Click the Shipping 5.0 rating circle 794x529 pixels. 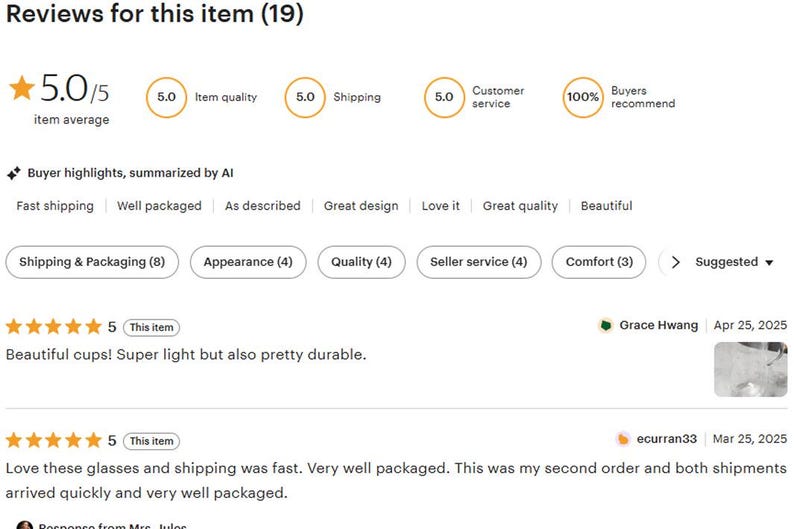click(305, 97)
